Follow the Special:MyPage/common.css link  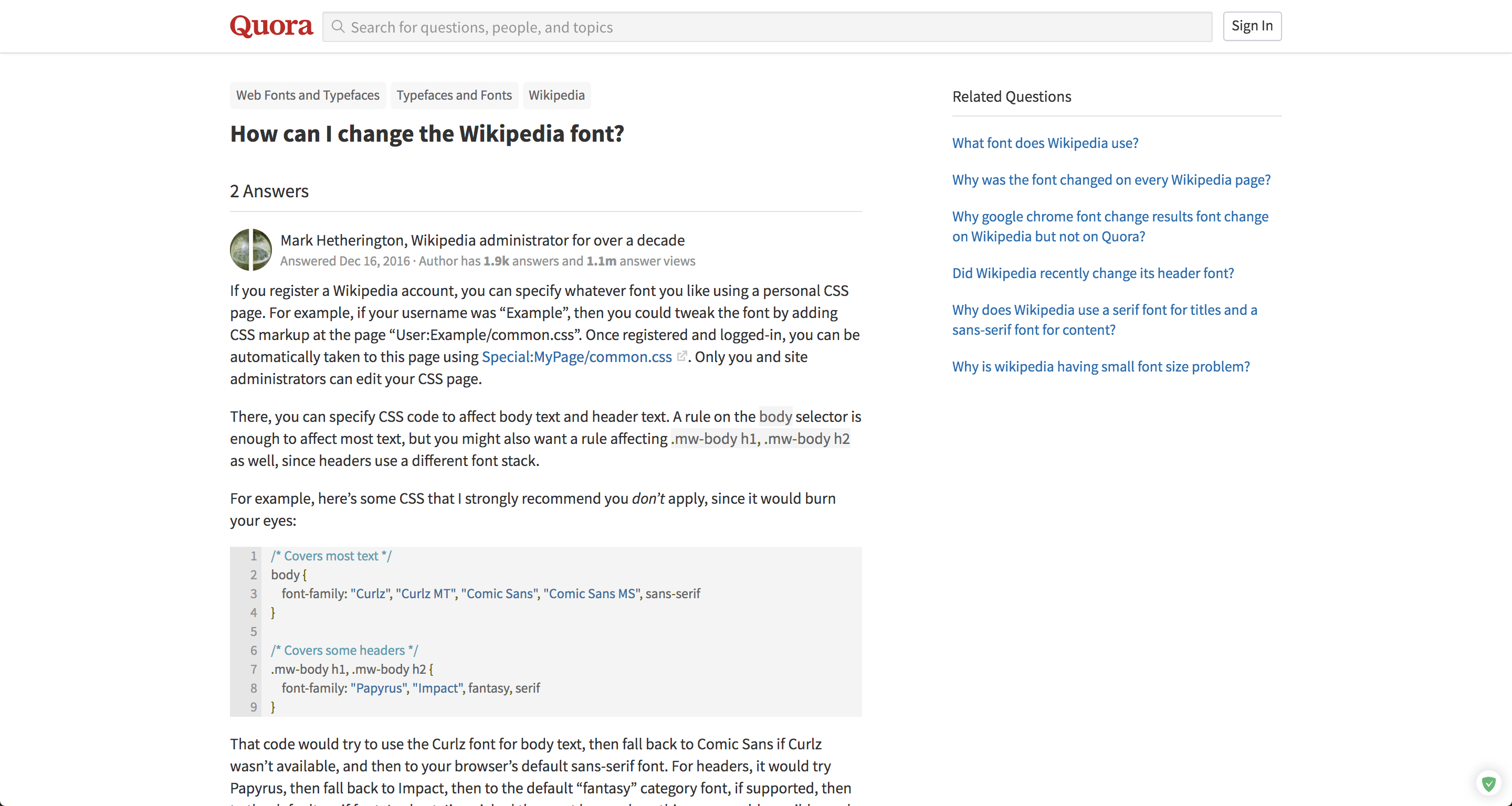(576, 357)
